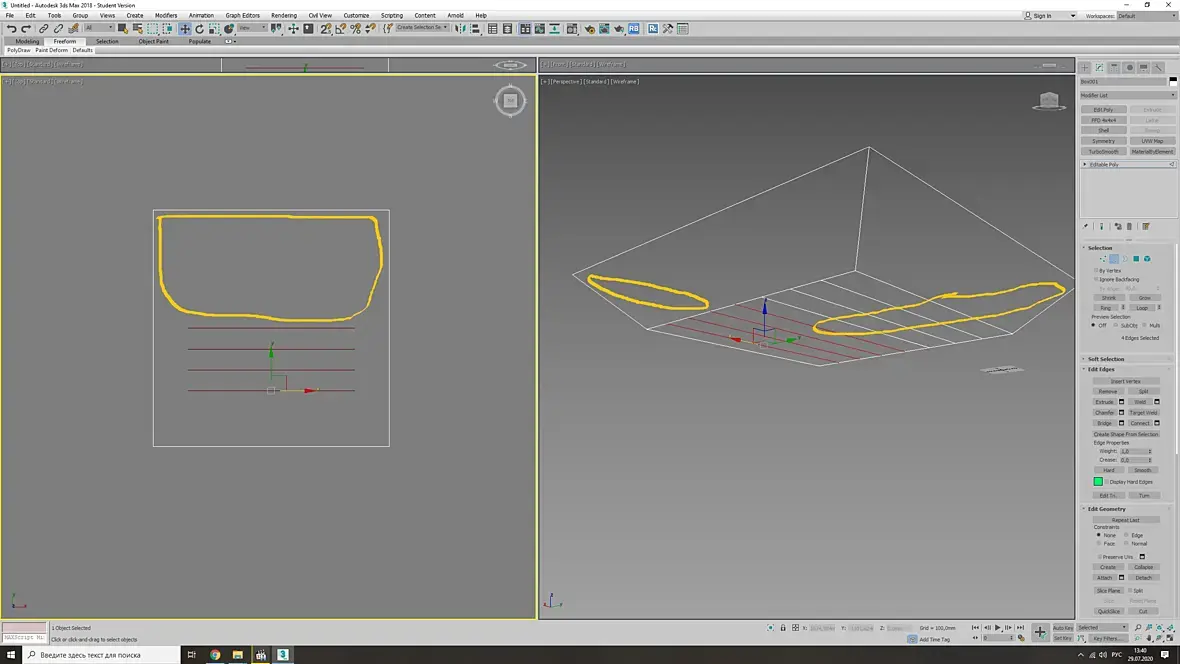Toggle Preserve UVs checkbox

click(x=1099, y=557)
